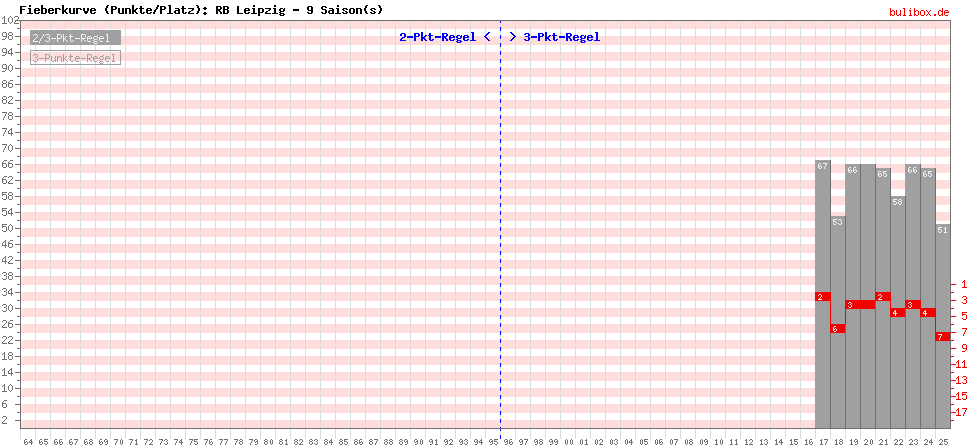This screenshot has width=970, height=448.
Task: Select the 58-point value label on season 22 bar
Action: (x=898, y=202)
